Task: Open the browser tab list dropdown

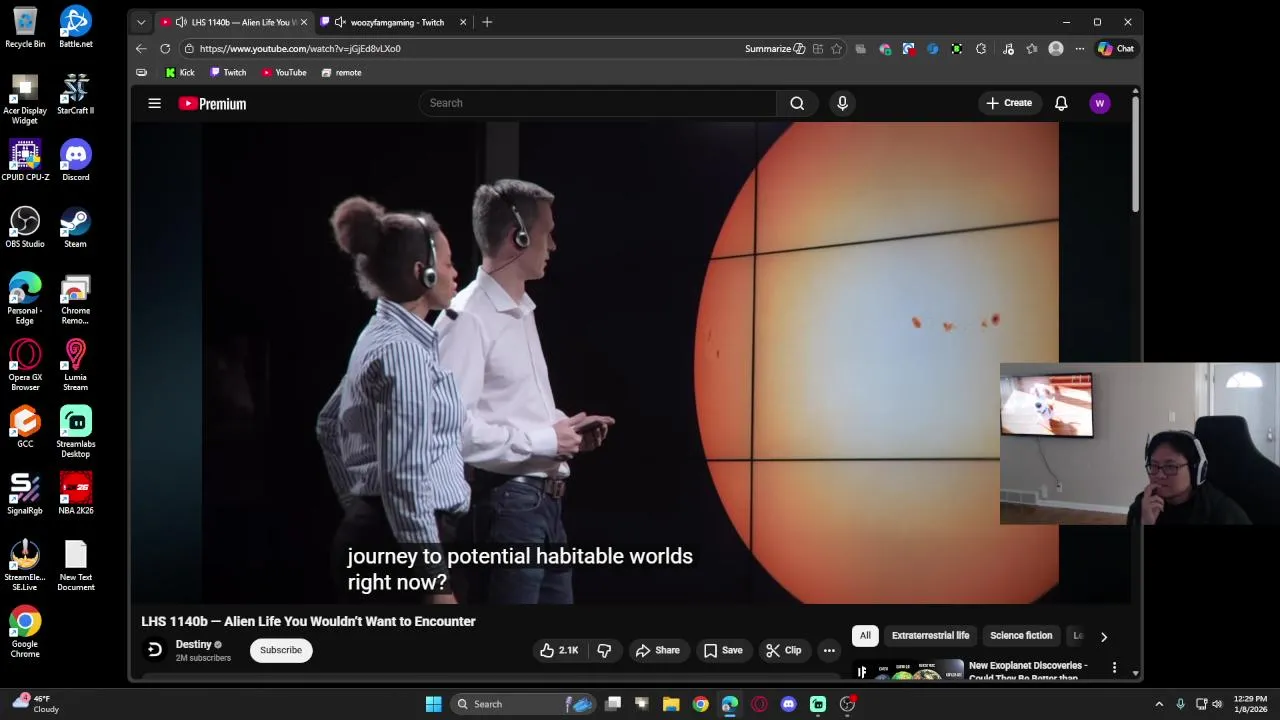Action: [x=141, y=22]
